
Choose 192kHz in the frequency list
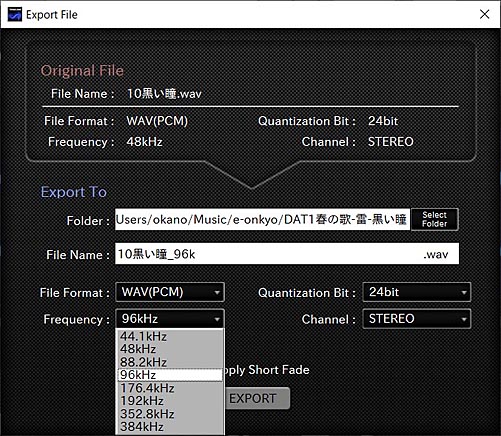click(170, 401)
